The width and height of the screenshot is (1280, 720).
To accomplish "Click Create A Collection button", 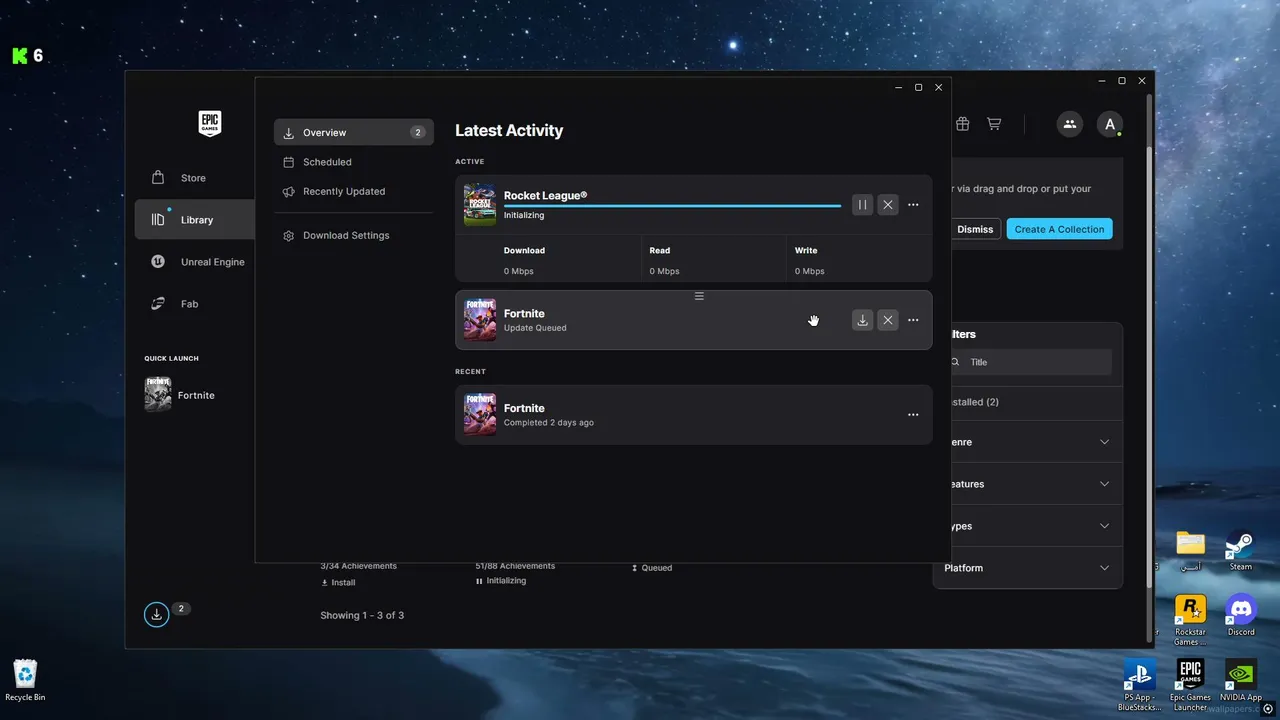I will point(1059,229).
